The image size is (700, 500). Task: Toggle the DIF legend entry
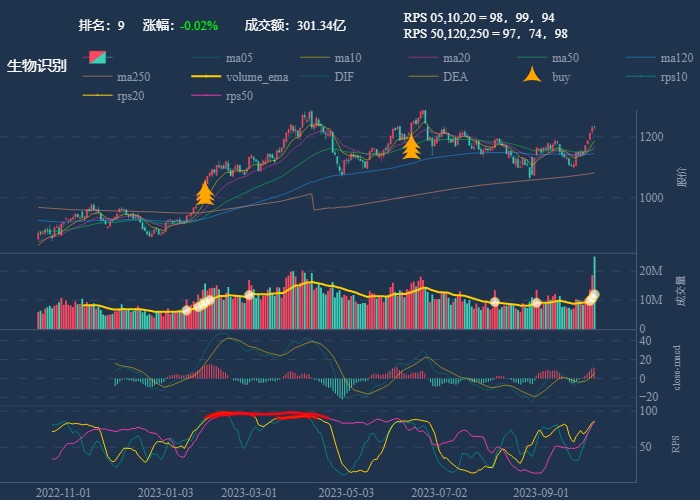(344, 77)
